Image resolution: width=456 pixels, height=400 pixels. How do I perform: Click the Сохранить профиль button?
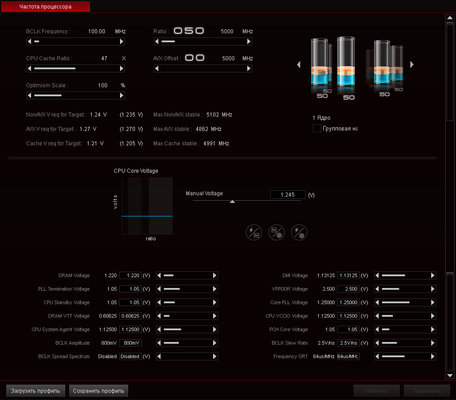point(98,391)
